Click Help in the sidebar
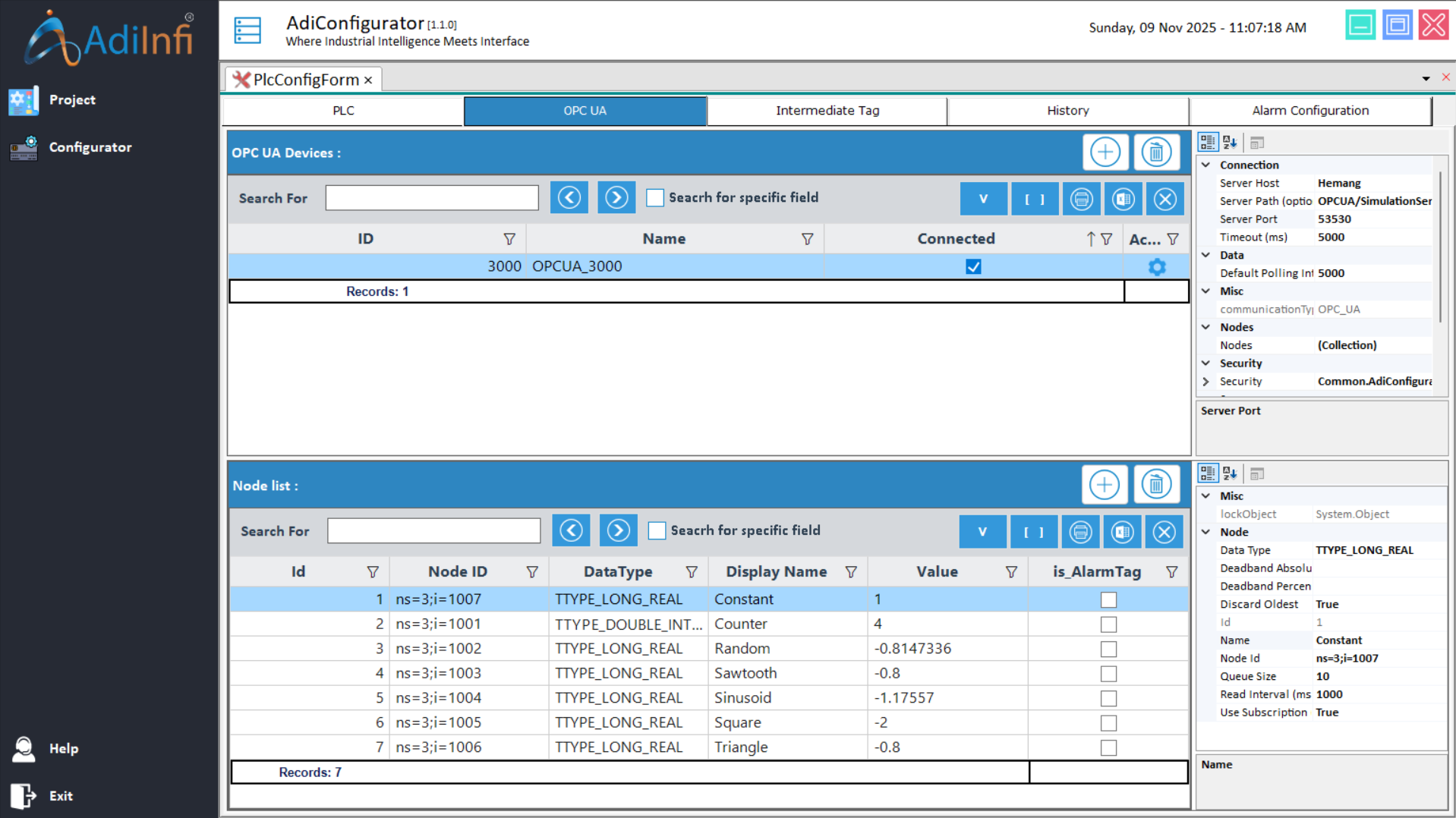This screenshot has height=818, width=1456. coord(63,748)
